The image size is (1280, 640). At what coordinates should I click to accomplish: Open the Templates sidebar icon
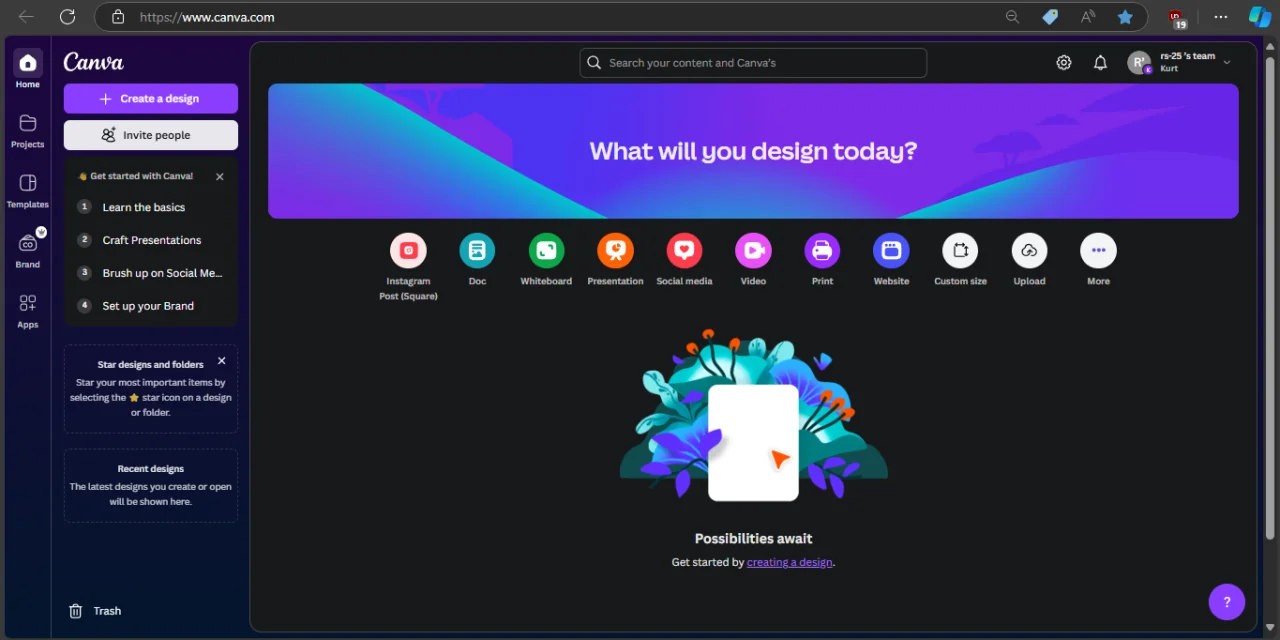tap(28, 183)
